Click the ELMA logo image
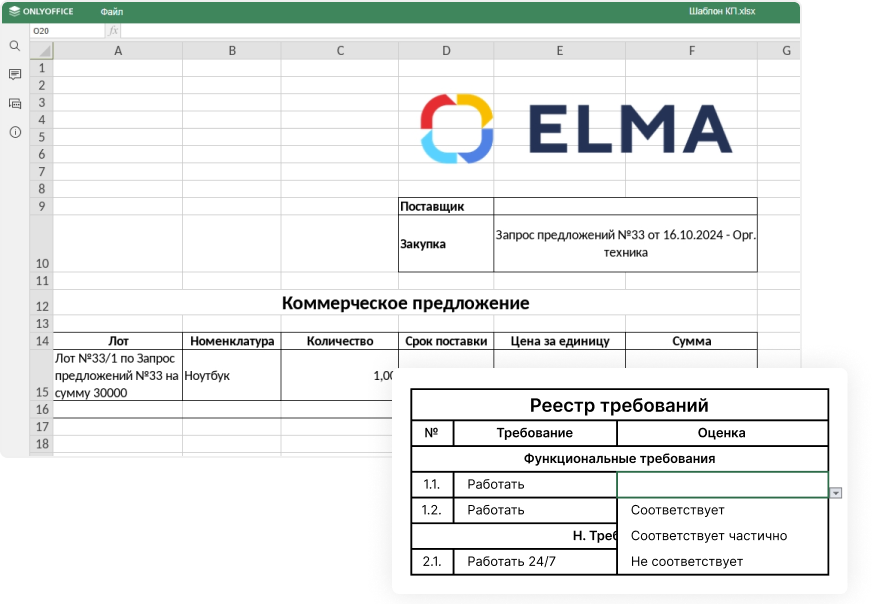The image size is (880, 604). click(576, 129)
